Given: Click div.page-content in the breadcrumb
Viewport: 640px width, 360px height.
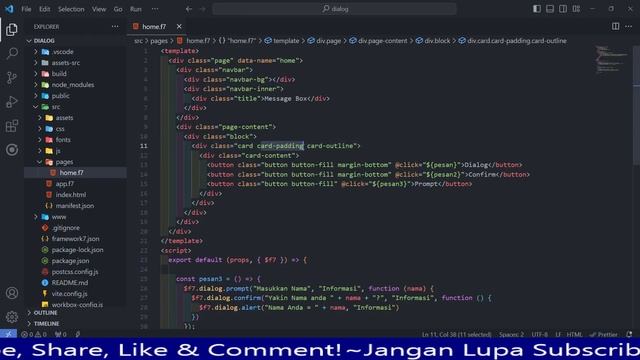Looking at the screenshot, I should tap(378, 41).
